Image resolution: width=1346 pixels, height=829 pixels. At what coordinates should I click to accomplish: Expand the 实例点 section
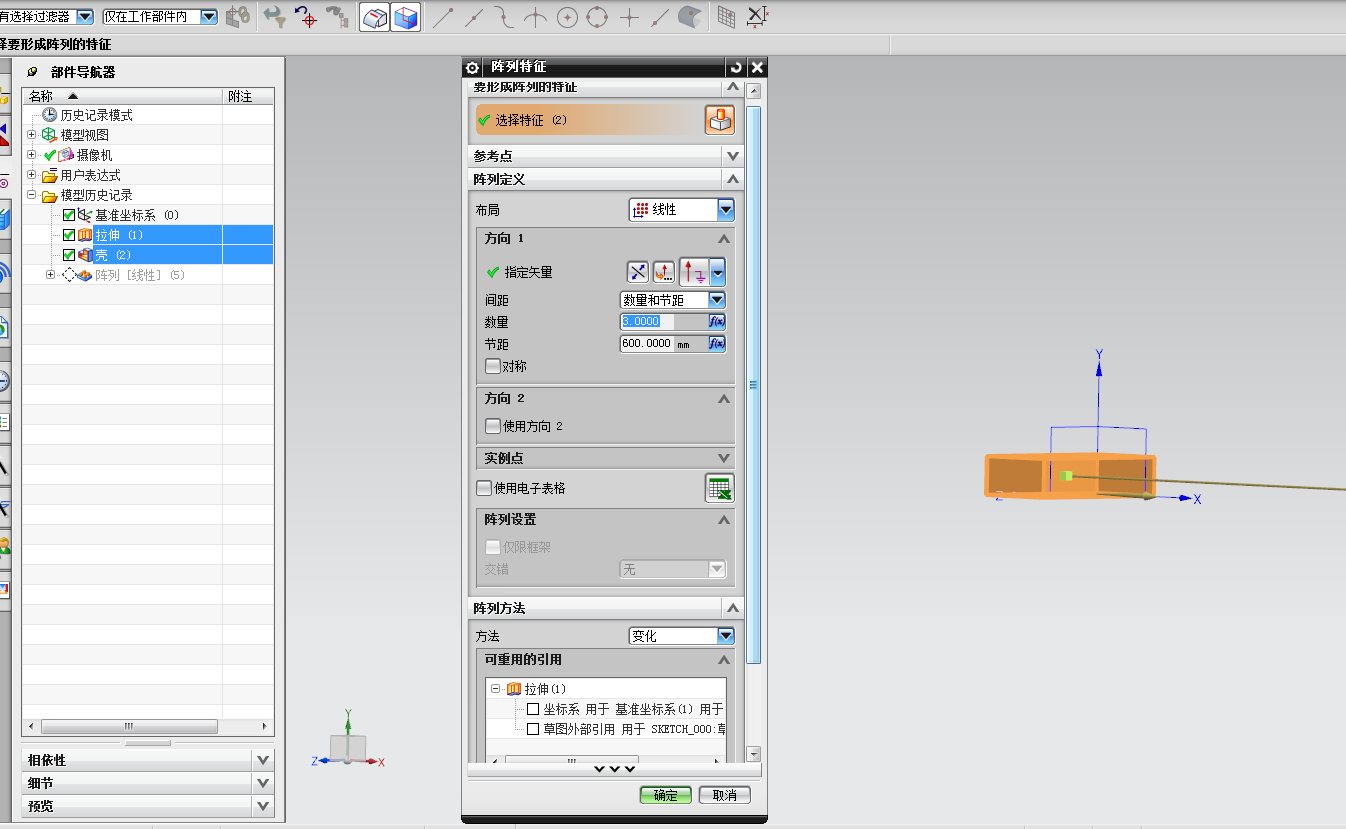(x=724, y=458)
